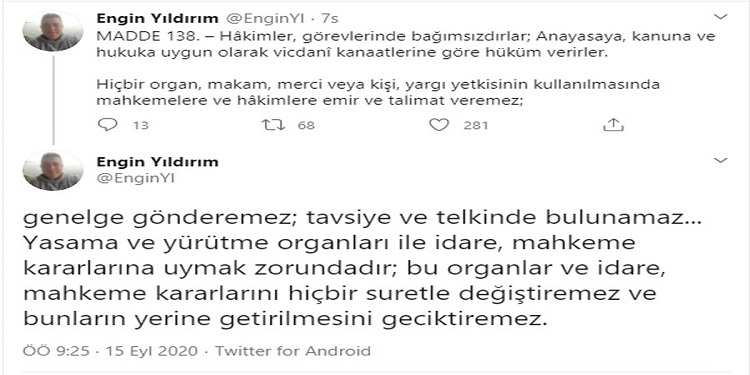
Task: Expand the chevron menu on second tweet
Action: tap(720, 160)
